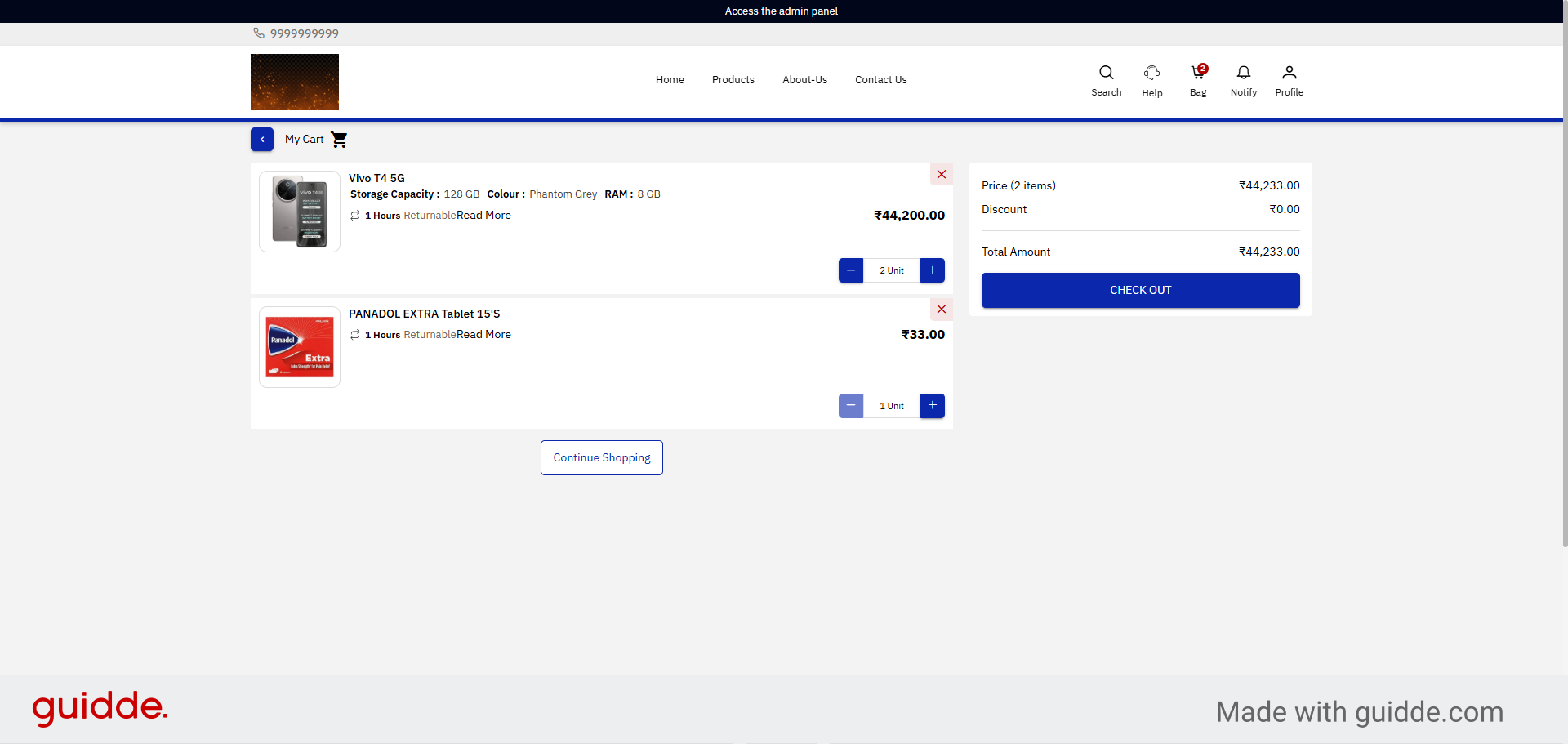
Task: Click the Access the admin panel link
Action: coord(781,11)
